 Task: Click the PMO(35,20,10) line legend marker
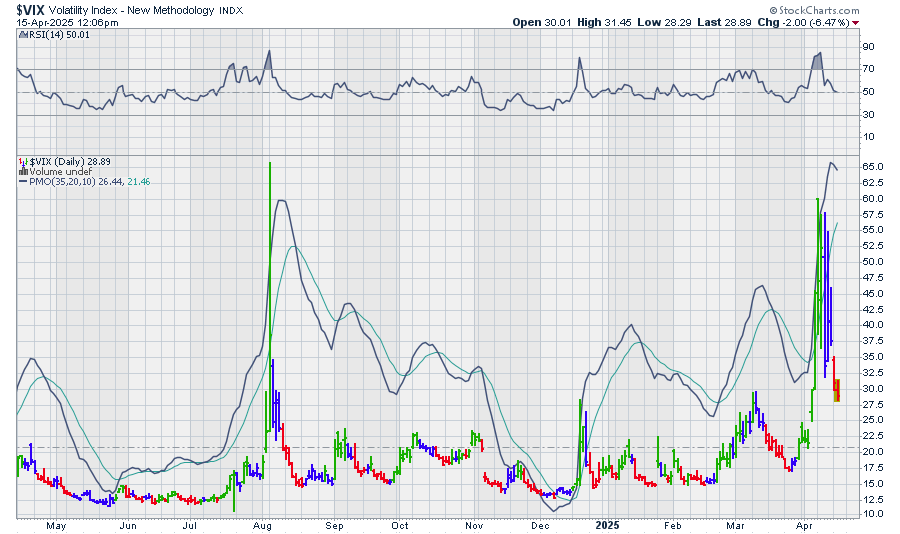(22, 182)
